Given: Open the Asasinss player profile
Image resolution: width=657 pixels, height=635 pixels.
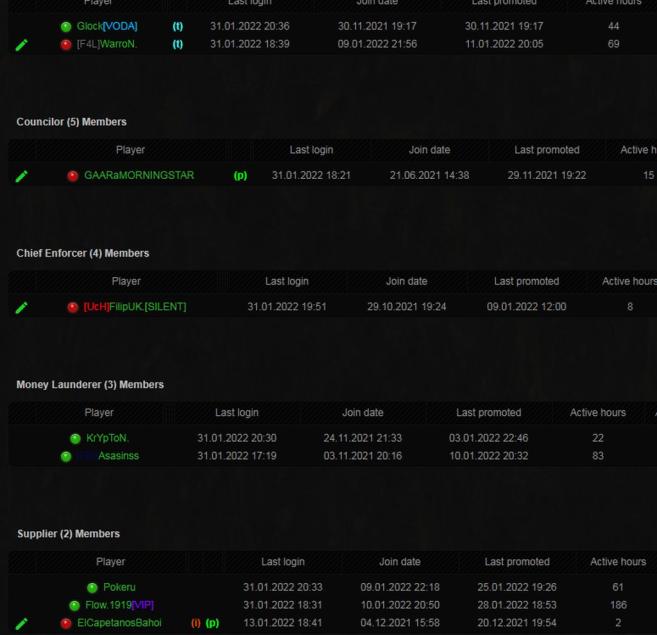Looking at the screenshot, I should pyautogui.click(x=118, y=456).
